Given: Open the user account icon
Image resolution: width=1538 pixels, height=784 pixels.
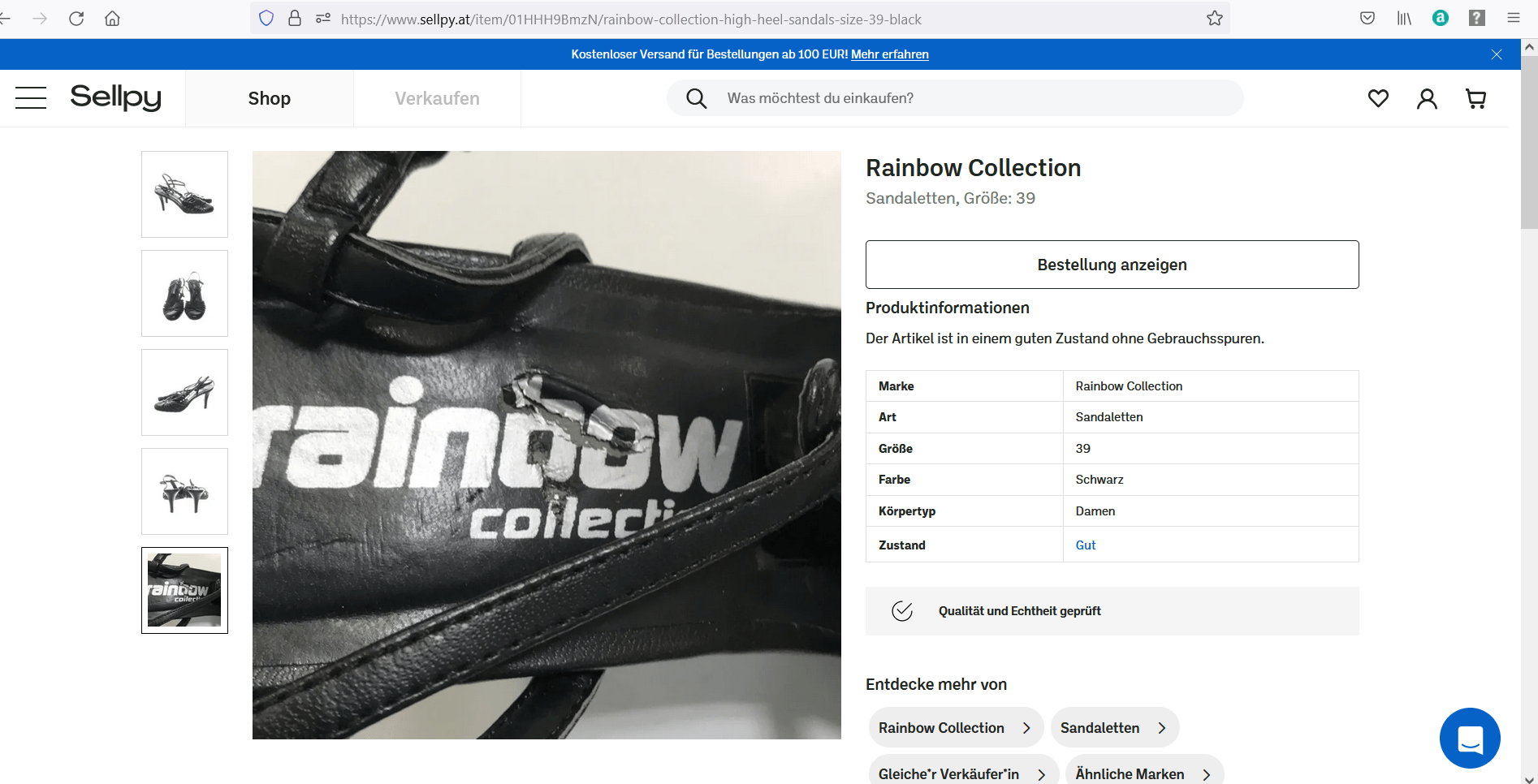Looking at the screenshot, I should (x=1427, y=98).
